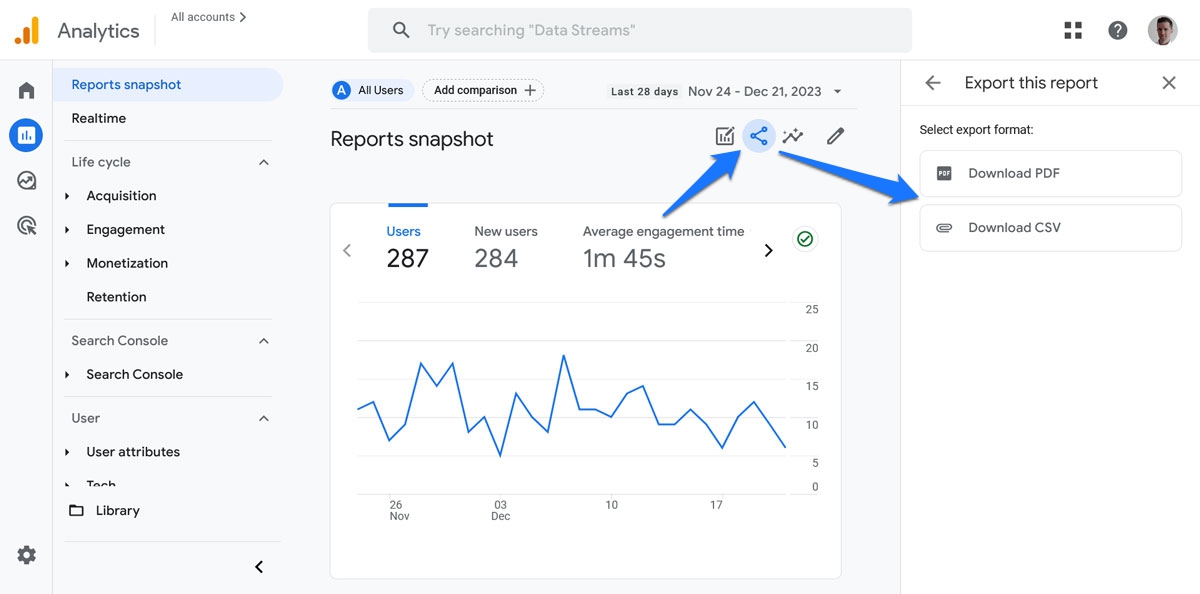
Task: Open the Explore icon in left rail
Action: point(26,181)
